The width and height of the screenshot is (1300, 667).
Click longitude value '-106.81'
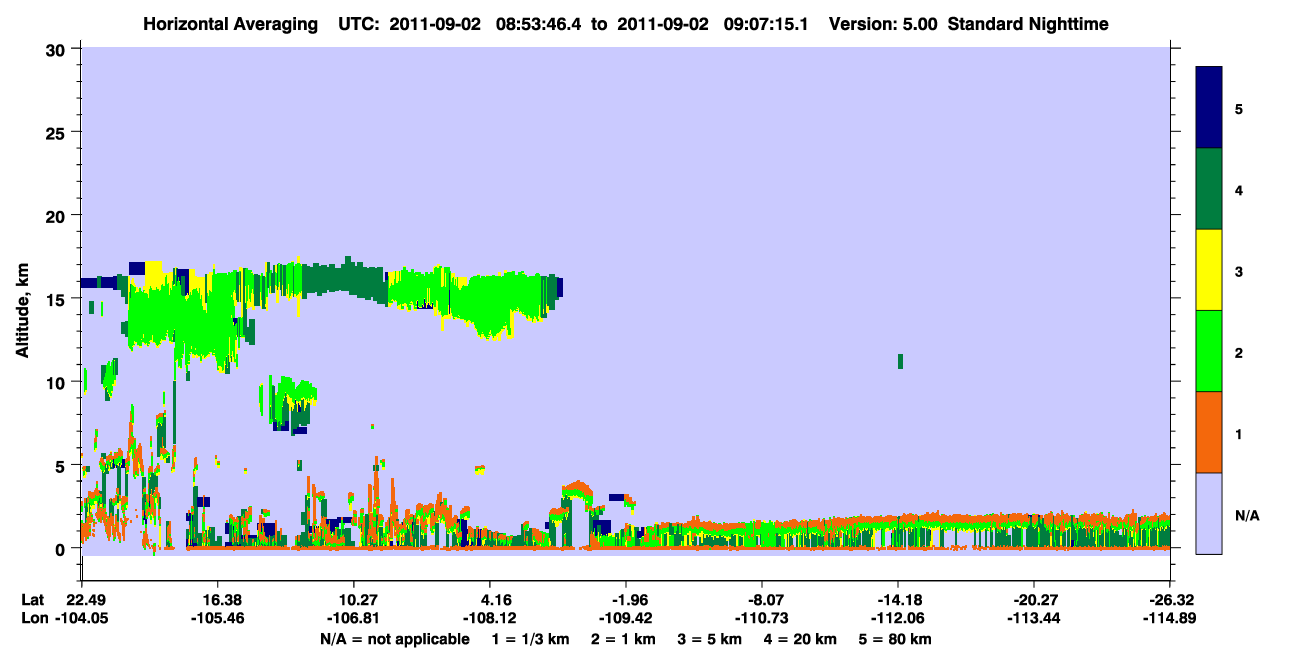[354, 618]
